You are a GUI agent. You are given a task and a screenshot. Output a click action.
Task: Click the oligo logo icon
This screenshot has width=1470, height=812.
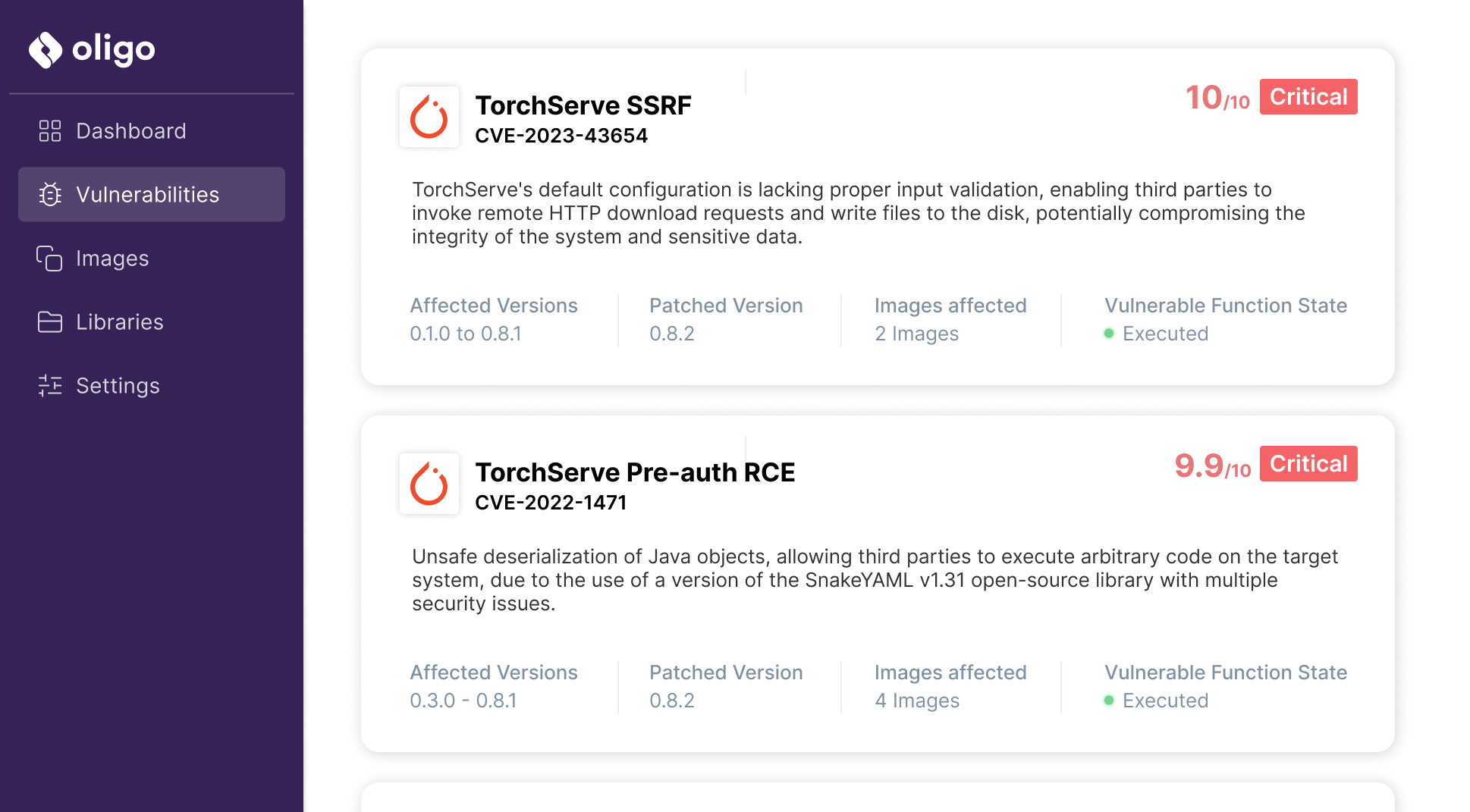pyautogui.click(x=46, y=49)
